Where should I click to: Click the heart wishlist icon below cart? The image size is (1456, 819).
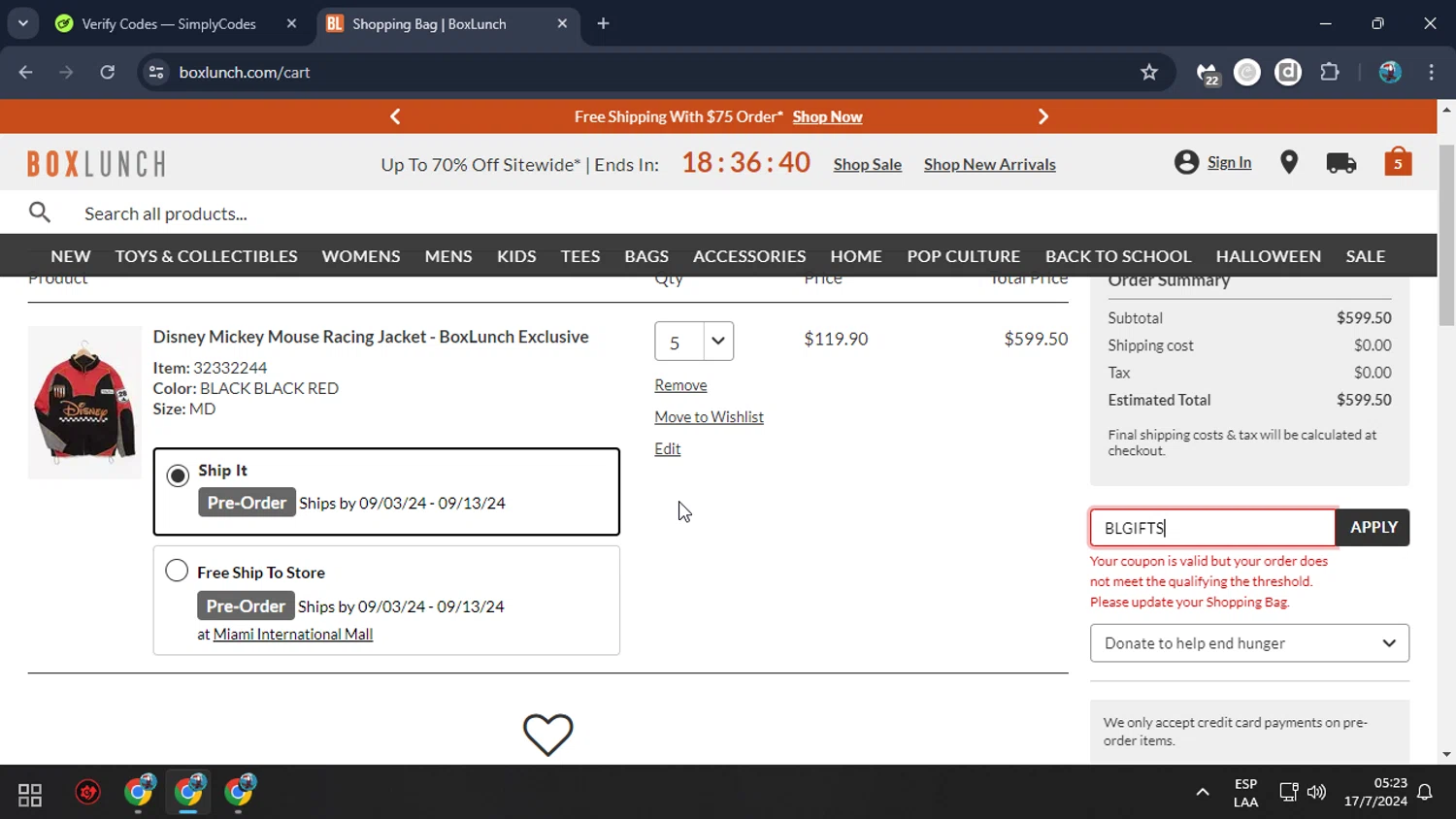(548, 735)
